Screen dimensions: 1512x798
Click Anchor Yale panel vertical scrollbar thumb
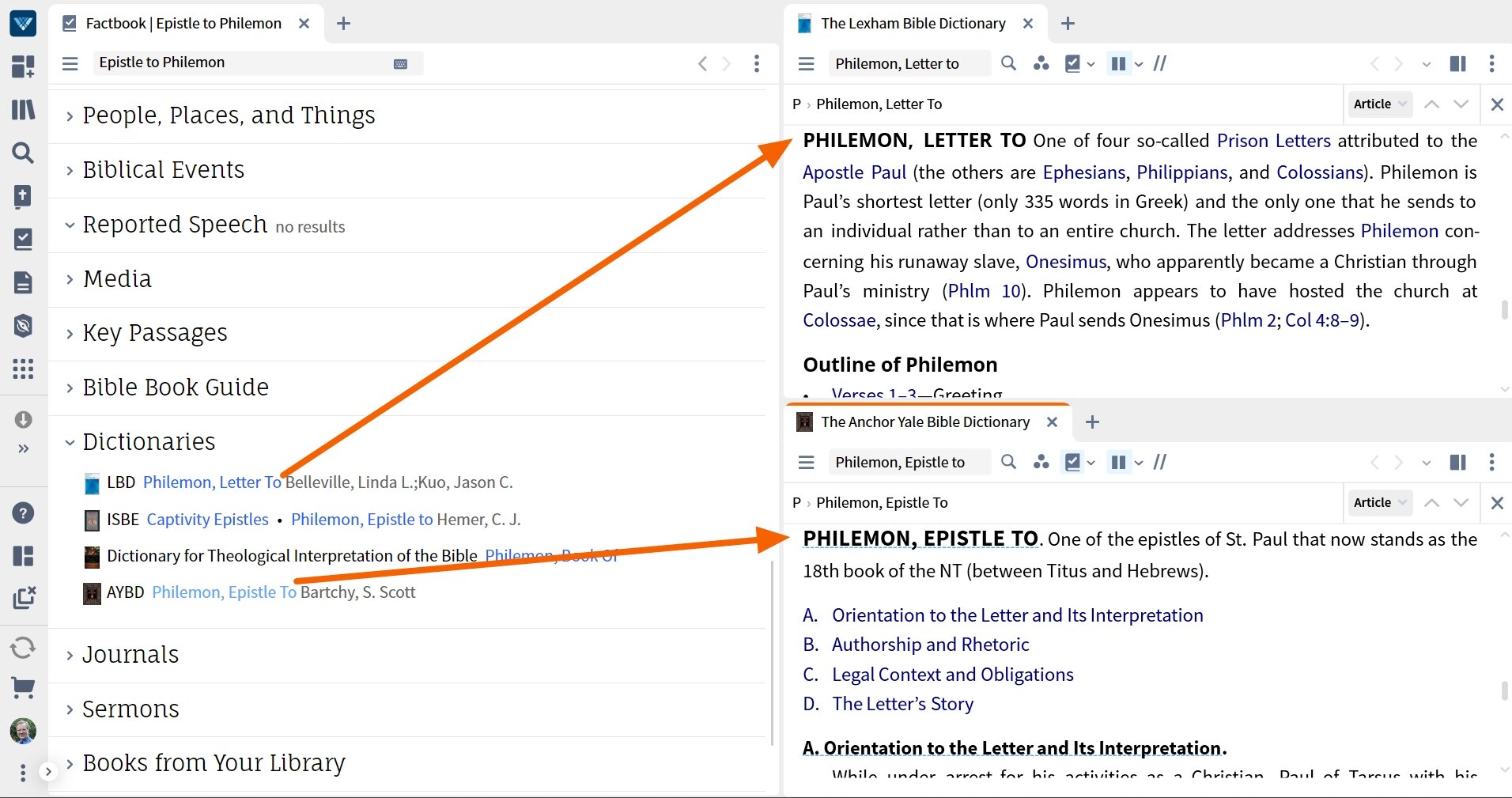pos(1504,690)
